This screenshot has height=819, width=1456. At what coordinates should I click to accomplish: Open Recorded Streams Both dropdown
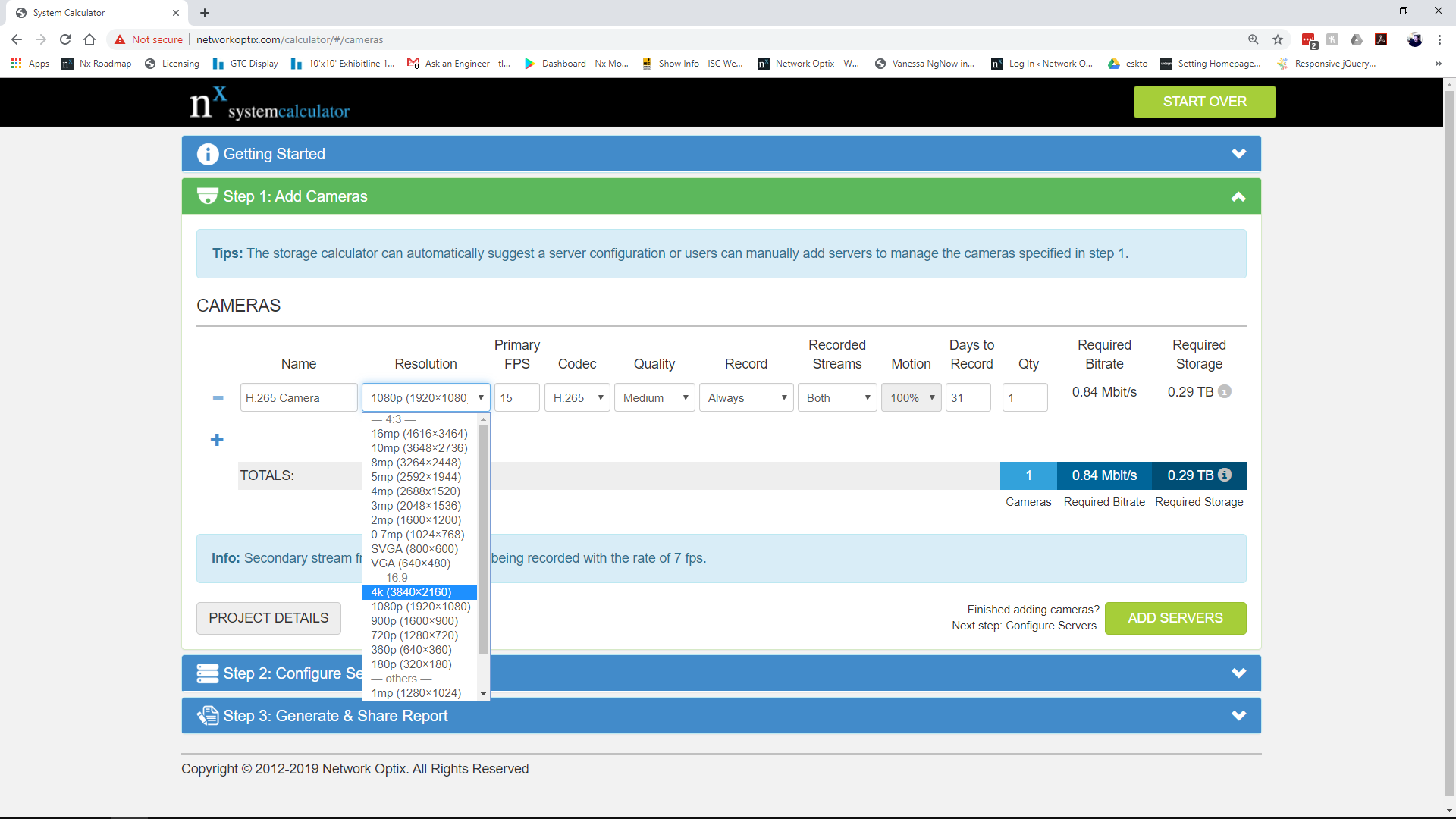point(837,397)
